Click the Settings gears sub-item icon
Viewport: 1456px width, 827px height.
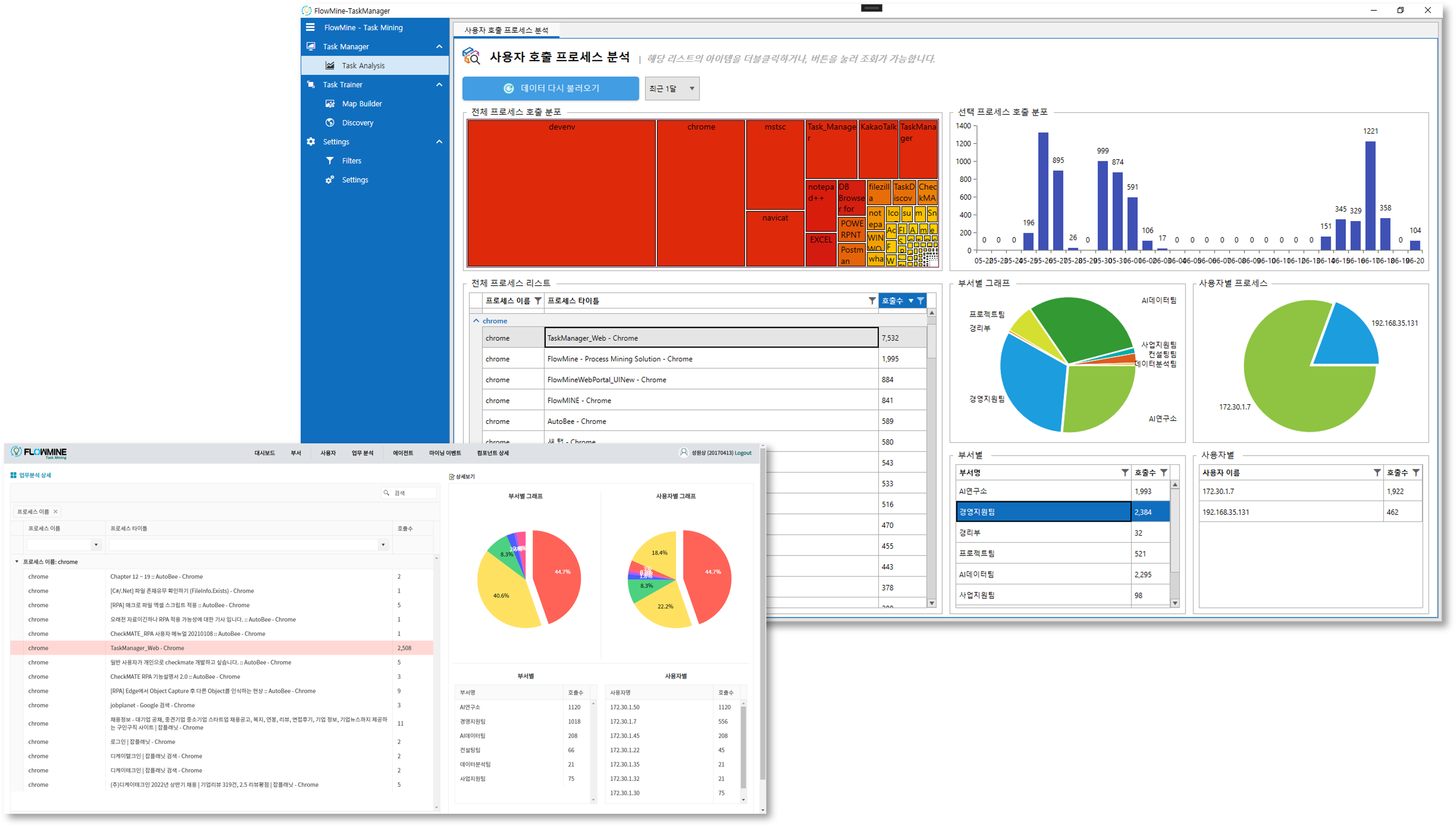click(x=330, y=180)
